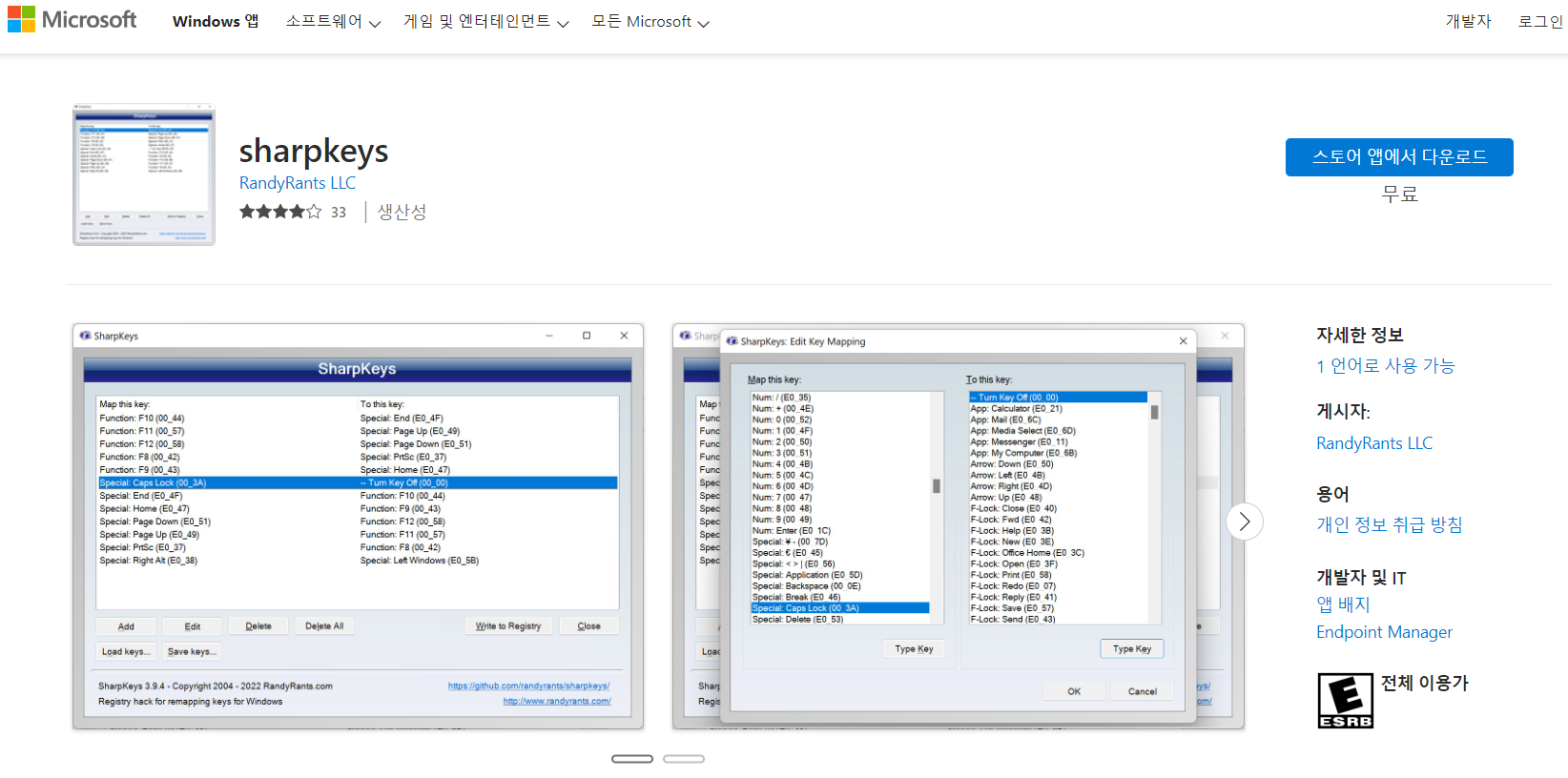Click Load keys... in first screenshot

(125, 652)
